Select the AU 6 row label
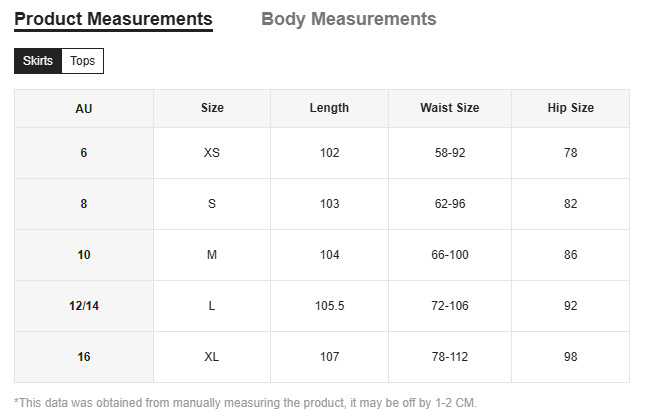Image resolution: width=657 pixels, height=412 pixels. [84, 153]
